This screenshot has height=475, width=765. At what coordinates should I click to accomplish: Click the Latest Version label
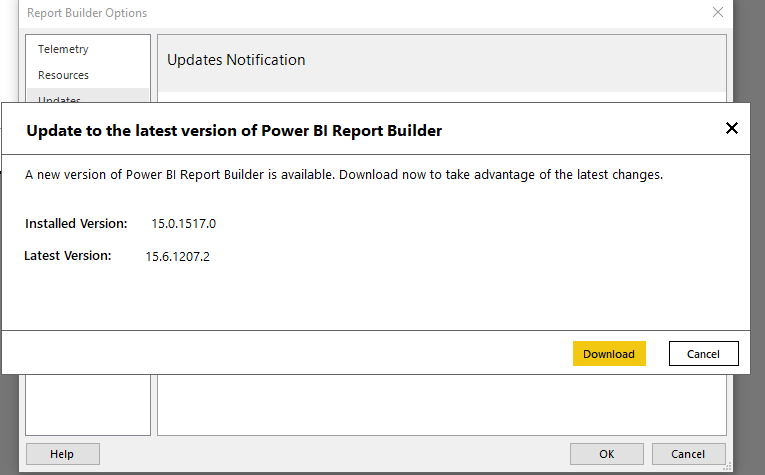click(x=68, y=256)
